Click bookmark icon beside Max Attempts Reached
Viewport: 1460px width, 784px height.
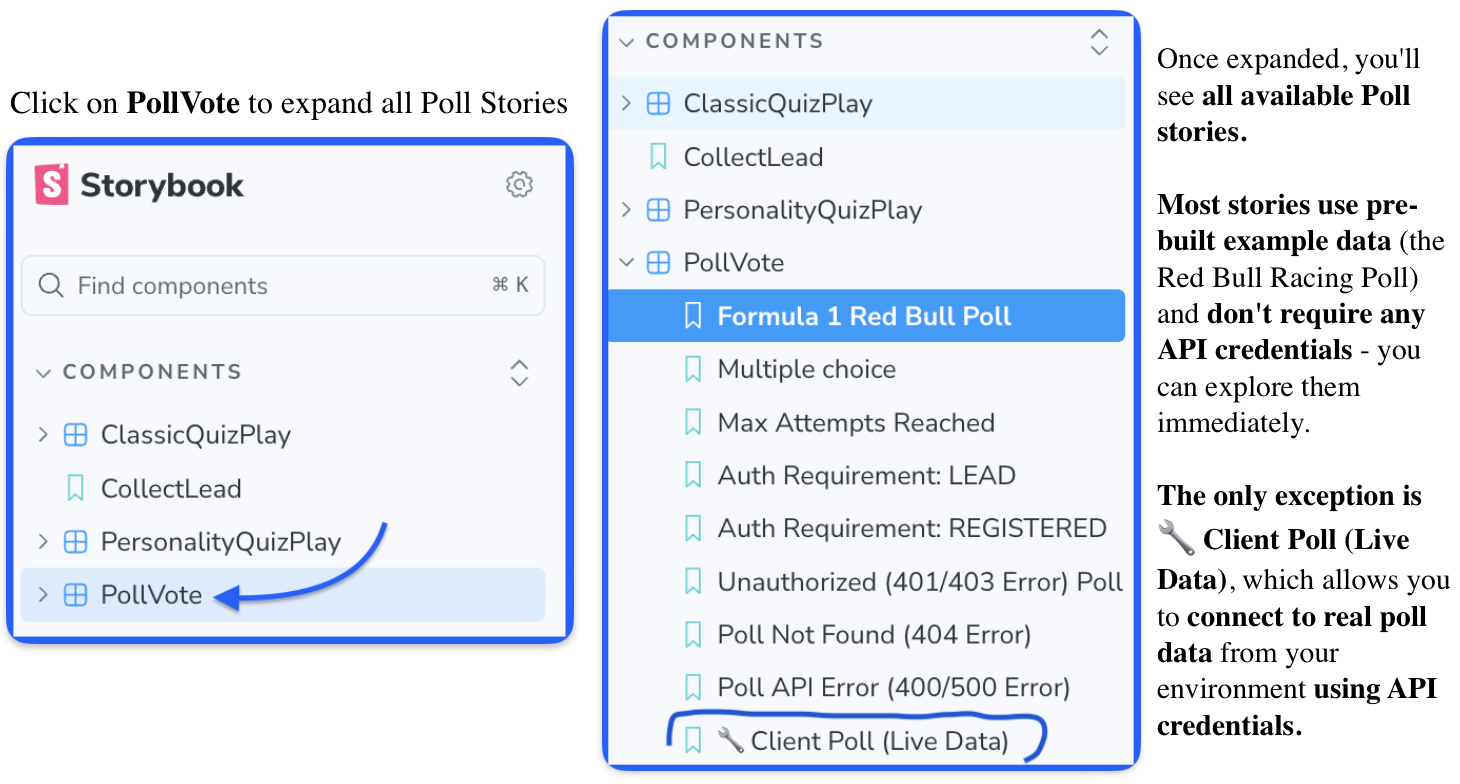[692, 423]
